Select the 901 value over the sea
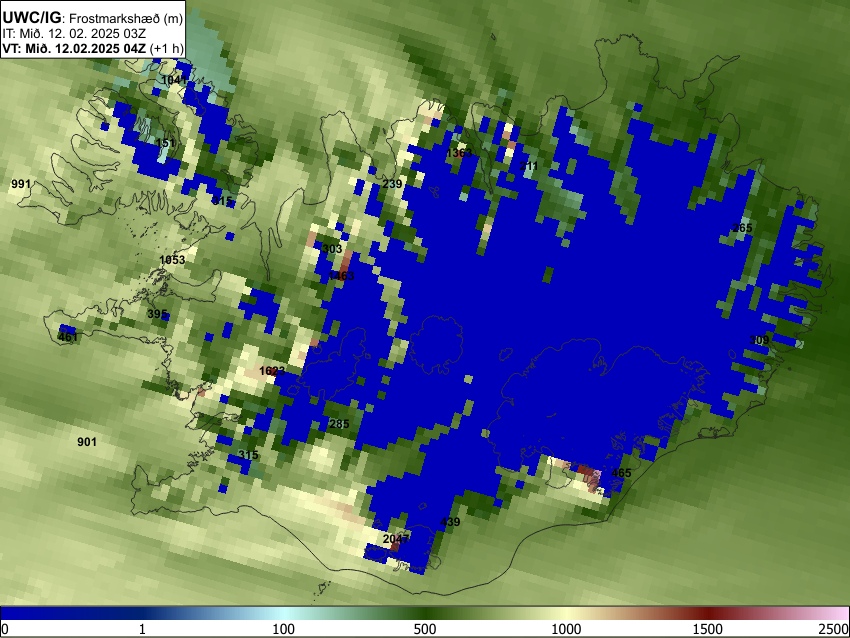The width and height of the screenshot is (850, 638). point(87,442)
